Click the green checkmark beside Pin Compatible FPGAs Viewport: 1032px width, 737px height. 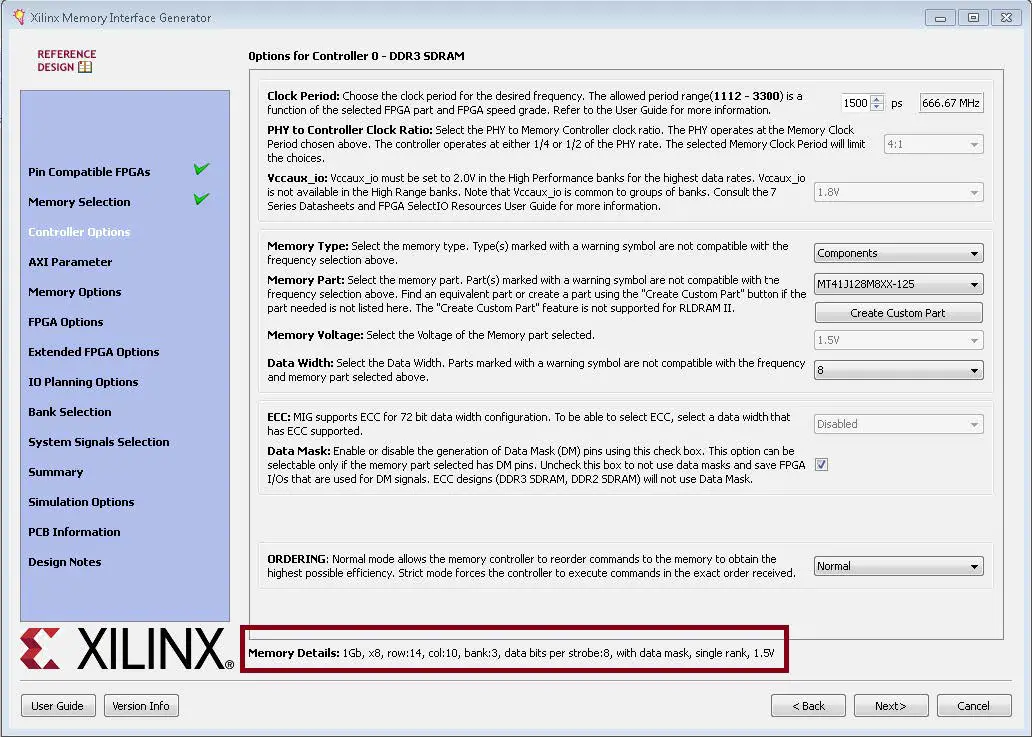201,171
